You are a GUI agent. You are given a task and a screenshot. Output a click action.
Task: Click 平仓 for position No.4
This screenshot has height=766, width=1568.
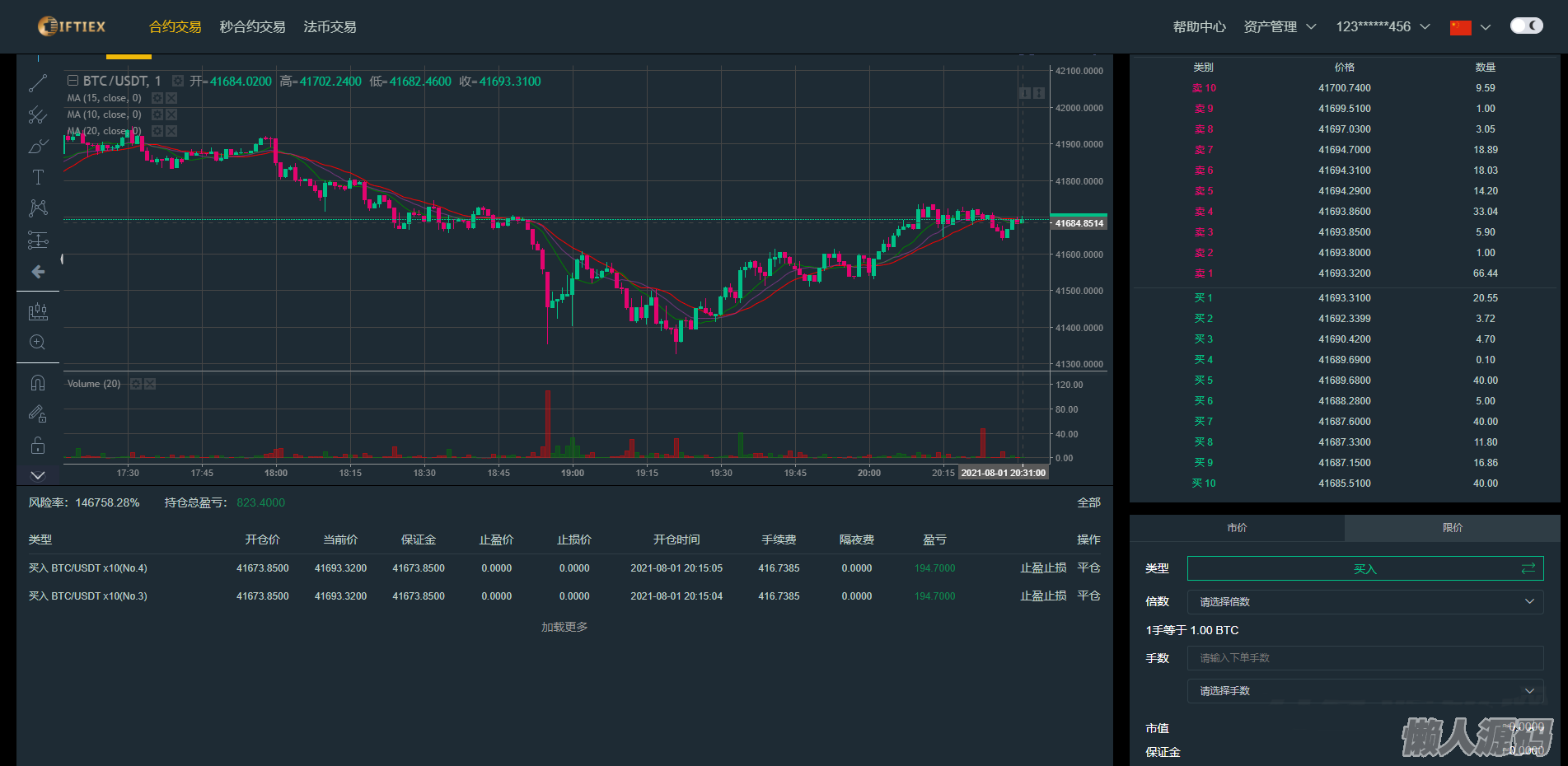click(1088, 568)
